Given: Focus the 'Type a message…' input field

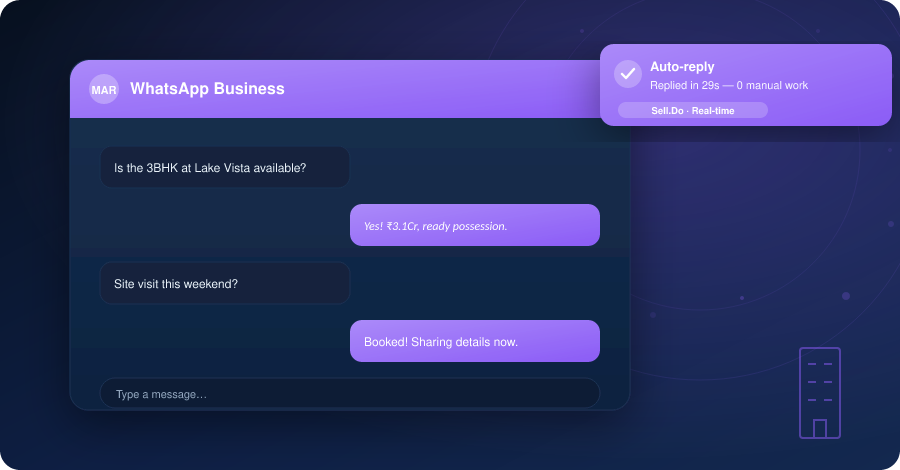Looking at the screenshot, I should click(x=350, y=393).
